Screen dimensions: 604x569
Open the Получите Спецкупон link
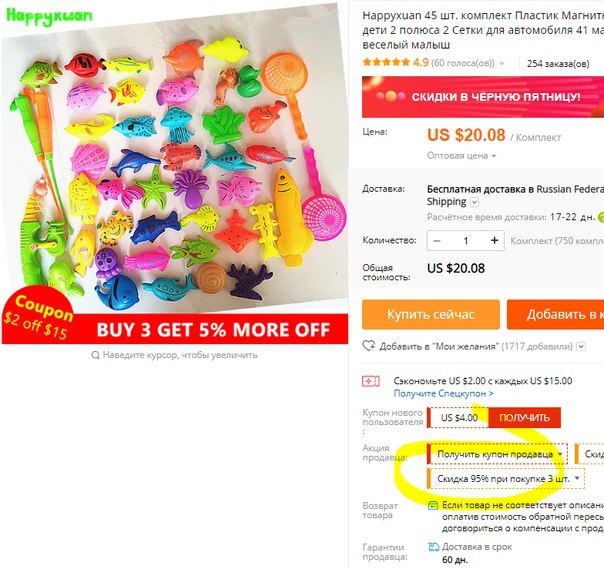pos(443,394)
